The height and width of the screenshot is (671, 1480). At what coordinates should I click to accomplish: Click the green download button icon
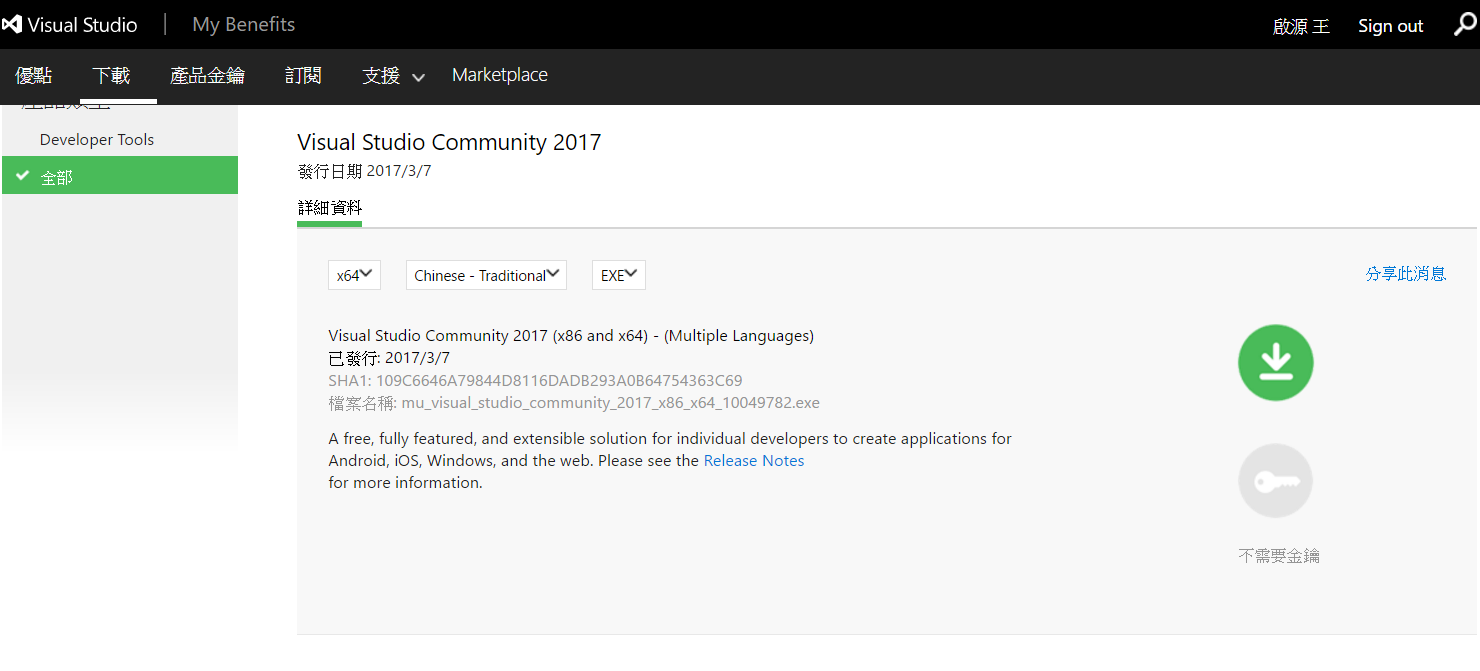[1276, 362]
